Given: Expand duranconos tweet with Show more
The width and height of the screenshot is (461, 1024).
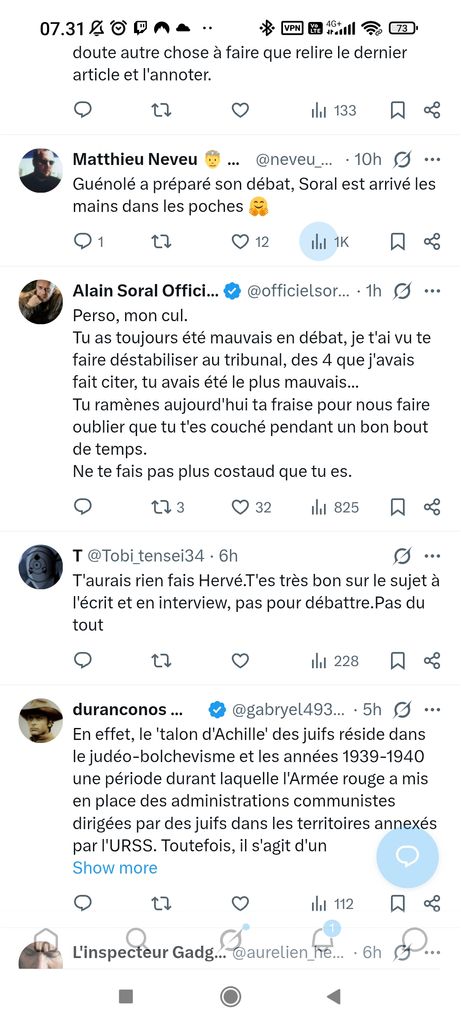Looking at the screenshot, I should coord(115,868).
